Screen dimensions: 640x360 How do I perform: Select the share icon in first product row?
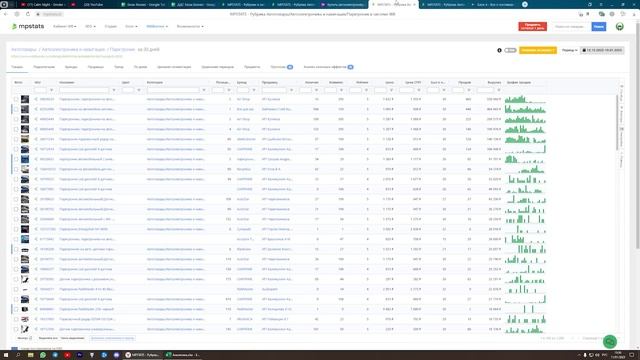pos(36,99)
